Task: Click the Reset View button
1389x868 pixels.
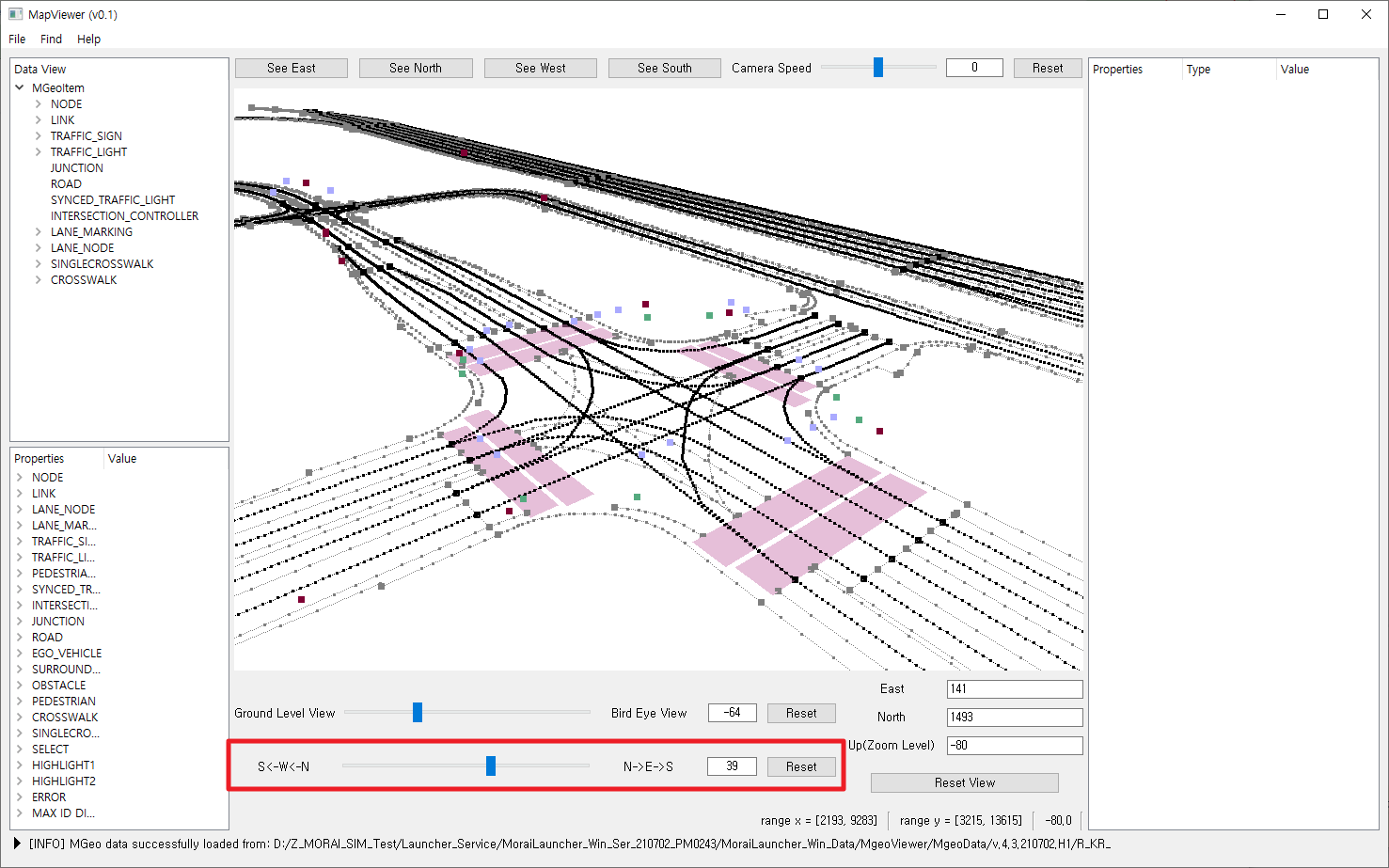Action: point(964,782)
